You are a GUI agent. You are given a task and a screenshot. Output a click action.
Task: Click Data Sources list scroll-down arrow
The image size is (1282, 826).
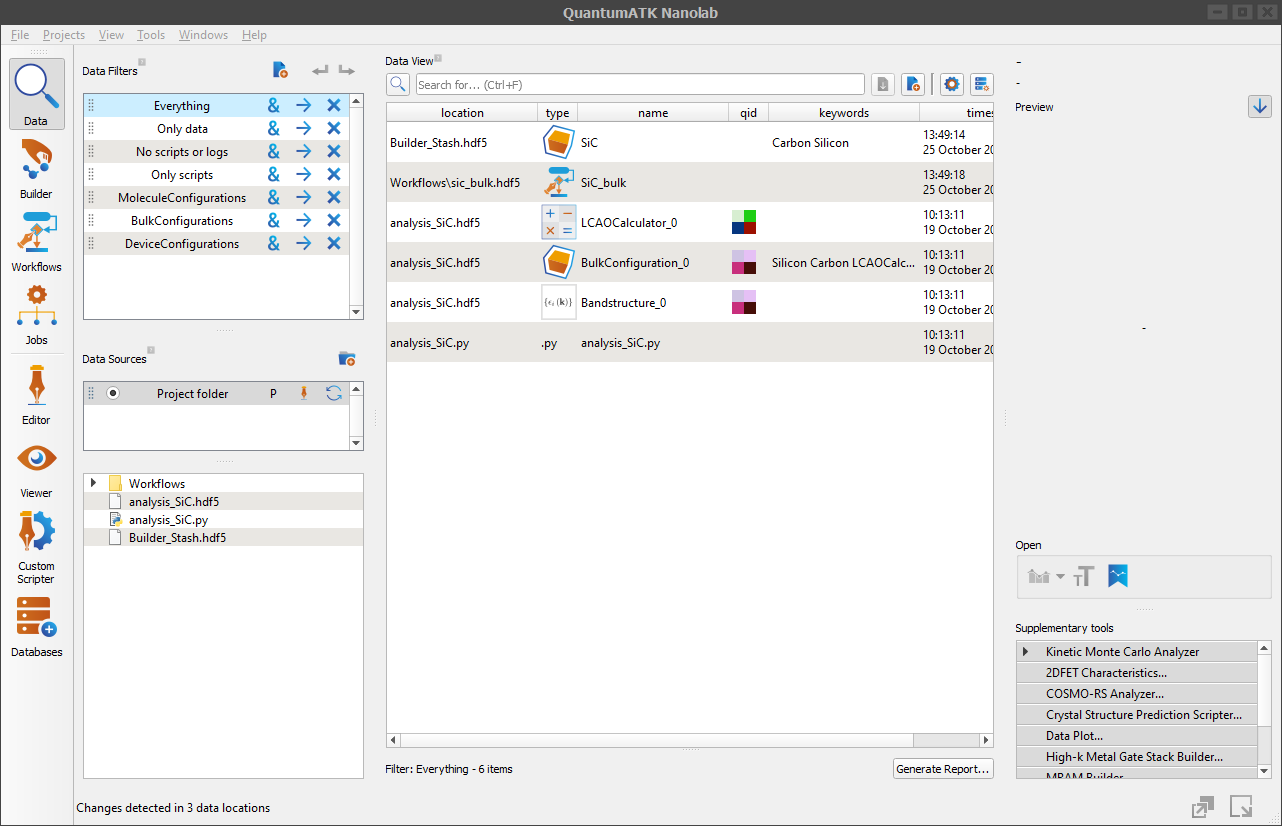click(357, 443)
